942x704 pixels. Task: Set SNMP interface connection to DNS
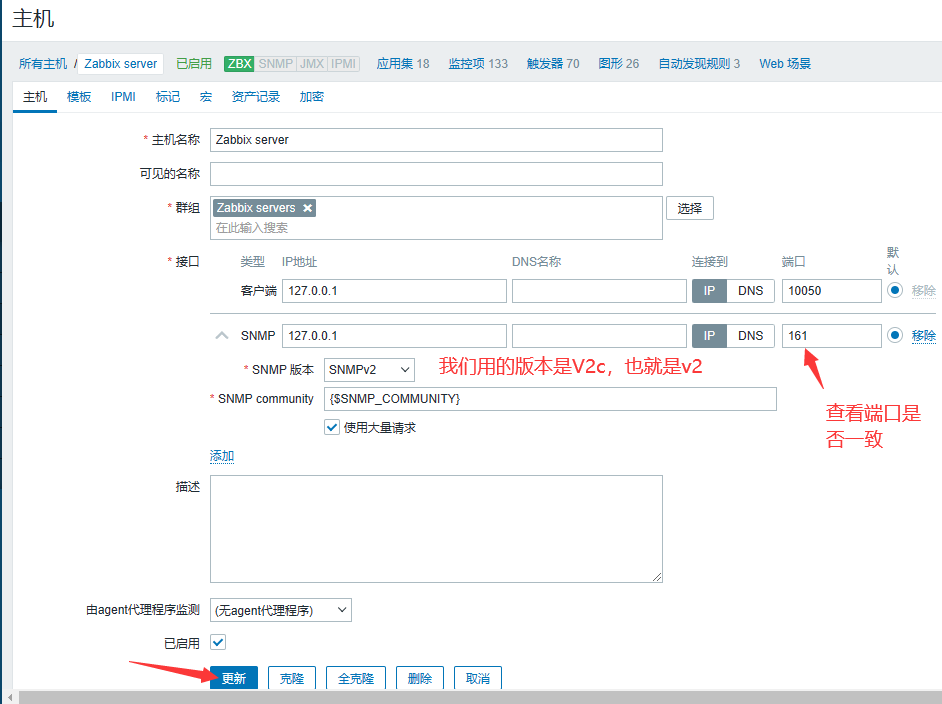(750, 336)
